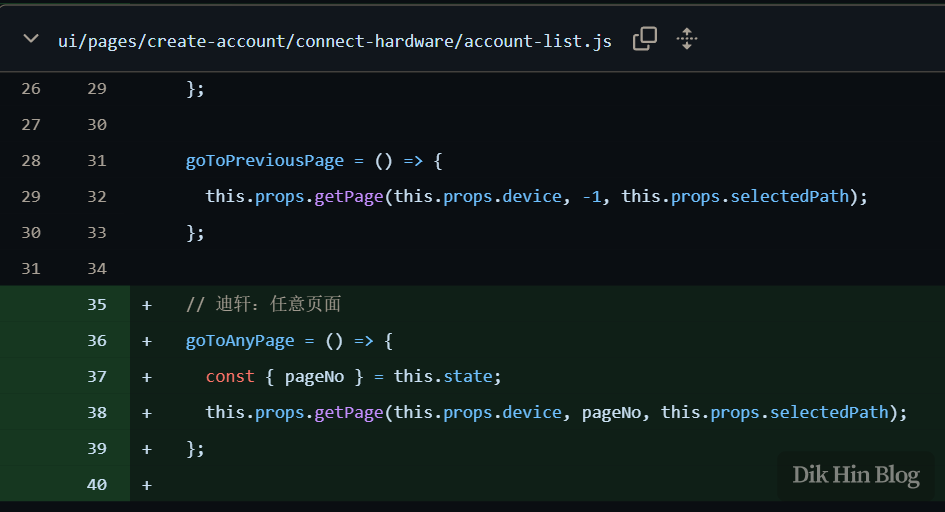The height and width of the screenshot is (512, 945).
Task: Click the Dik Hin Blog watermark
Action: pos(855,475)
